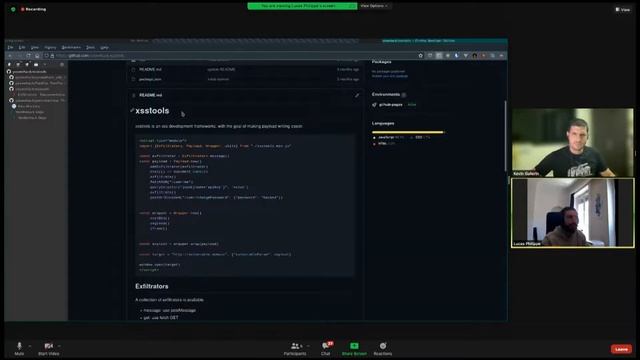Click the green encryption shield icon
The height and width of the screenshot is (360, 640).
point(13,9)
